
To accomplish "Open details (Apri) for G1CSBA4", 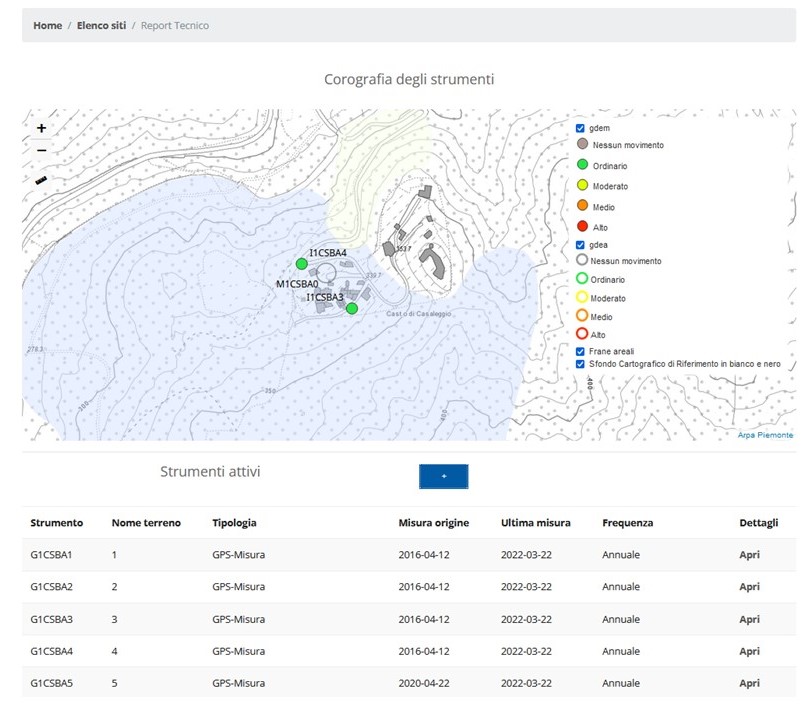I will [x=749, y=651].
